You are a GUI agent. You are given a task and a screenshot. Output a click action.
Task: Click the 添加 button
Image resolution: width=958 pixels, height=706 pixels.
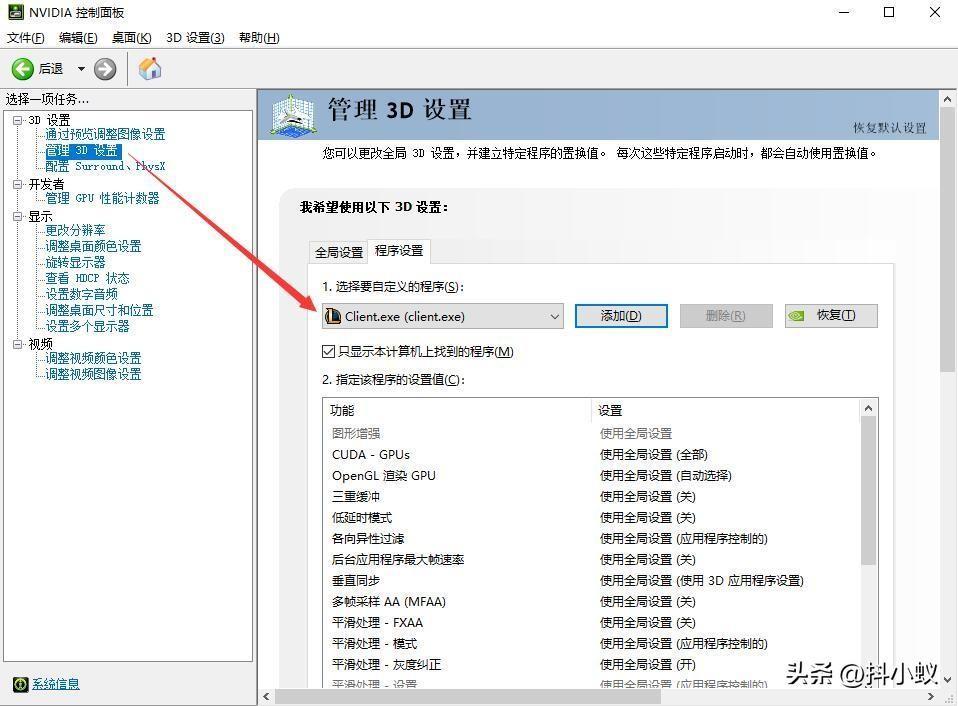point(621,316)
